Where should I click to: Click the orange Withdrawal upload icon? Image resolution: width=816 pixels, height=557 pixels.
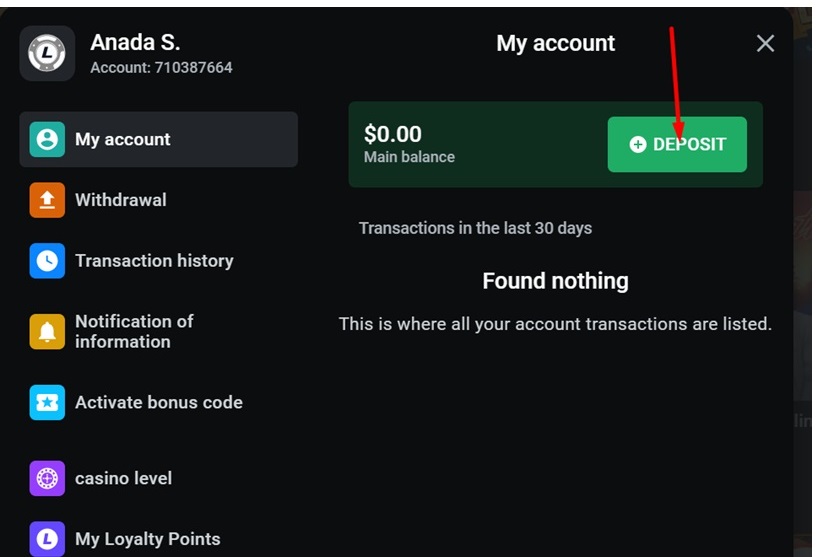(x=47, y=200)
